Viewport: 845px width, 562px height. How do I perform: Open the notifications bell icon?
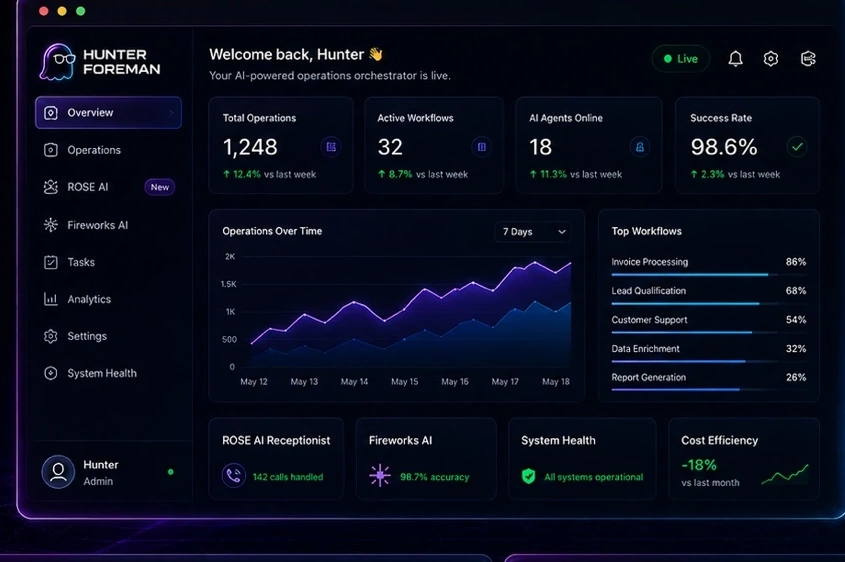(735, 59)
